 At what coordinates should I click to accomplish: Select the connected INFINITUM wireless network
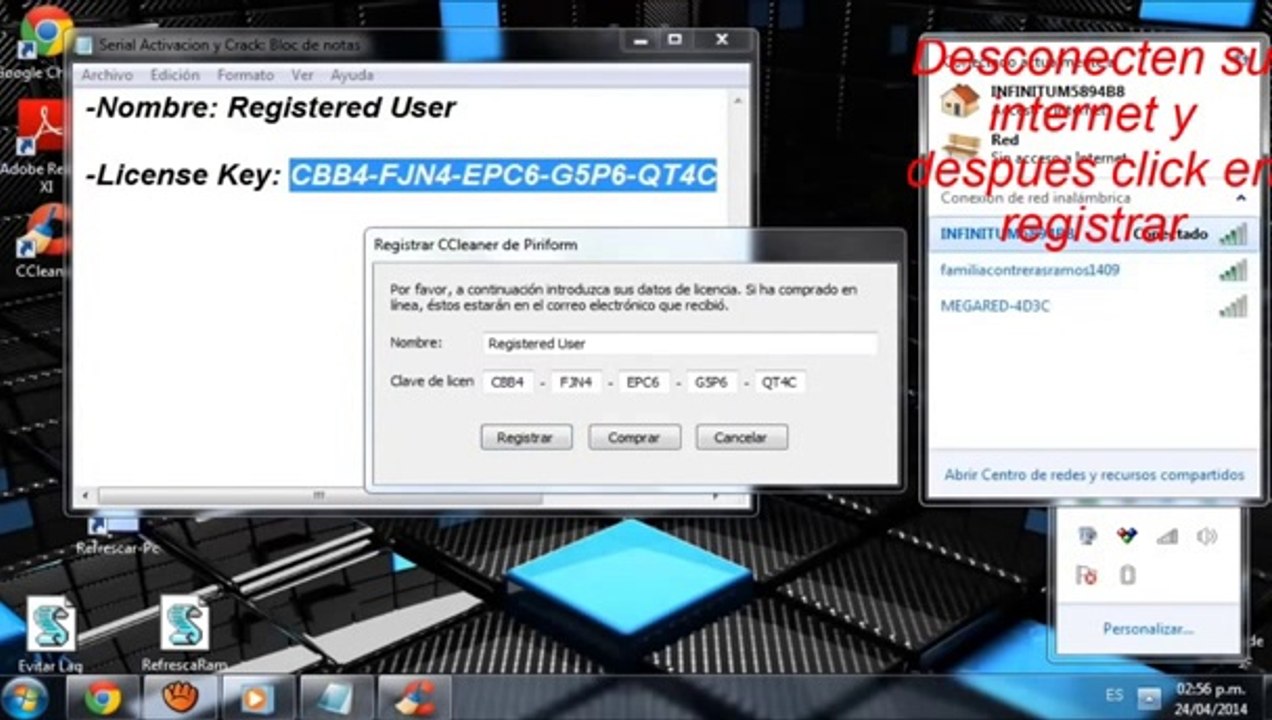coord(1093,234)
